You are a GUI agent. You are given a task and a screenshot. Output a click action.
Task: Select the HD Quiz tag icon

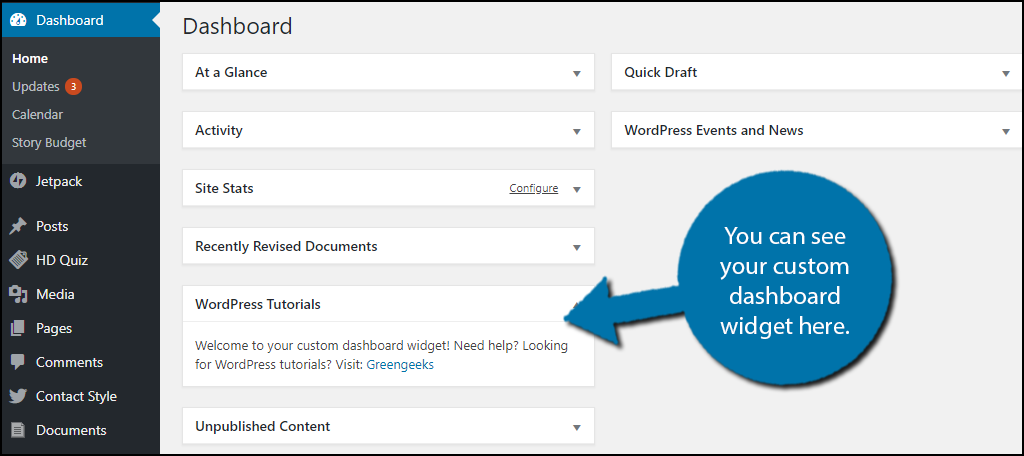[18, 260]
